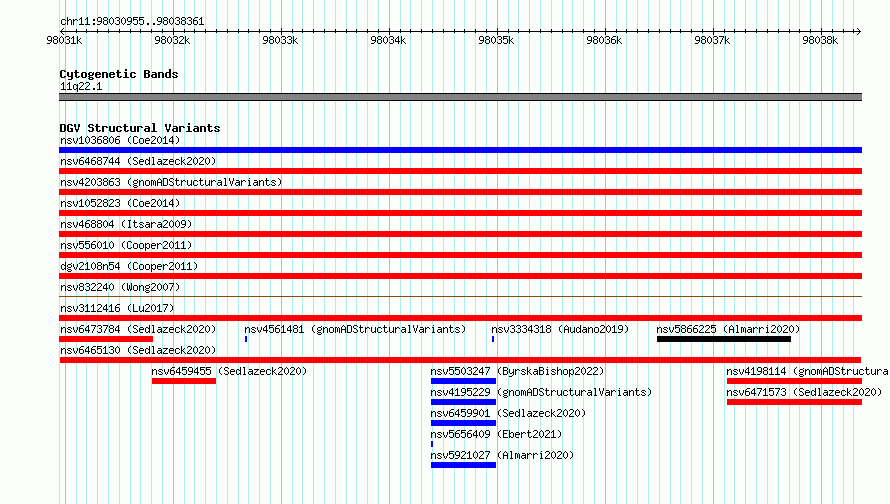Click the DGV Structural Variants track title
The image size is (890, 504).
pos(140,128)
